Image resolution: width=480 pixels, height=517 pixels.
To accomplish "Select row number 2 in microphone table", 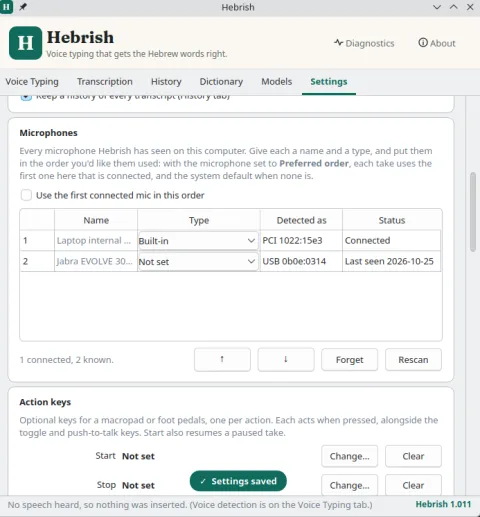I will [37, 262].
